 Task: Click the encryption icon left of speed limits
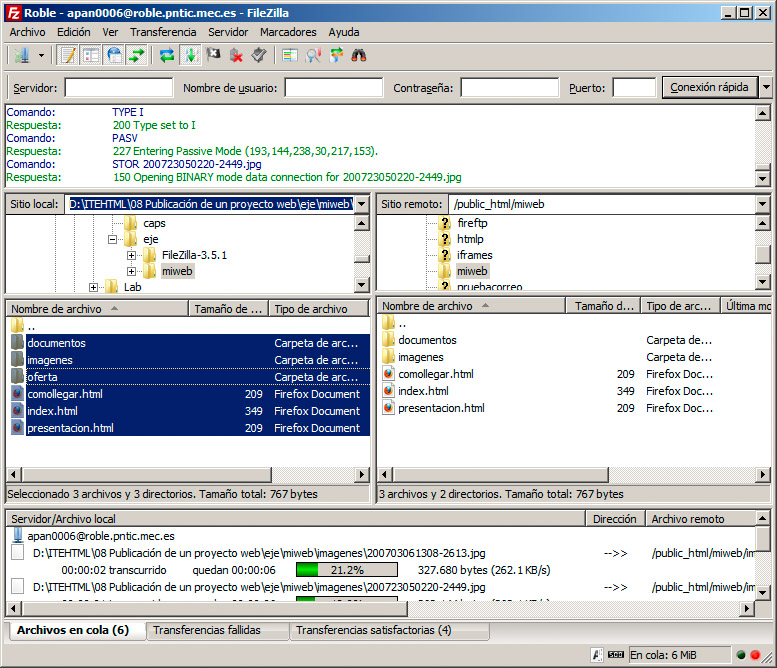point(597,655)
